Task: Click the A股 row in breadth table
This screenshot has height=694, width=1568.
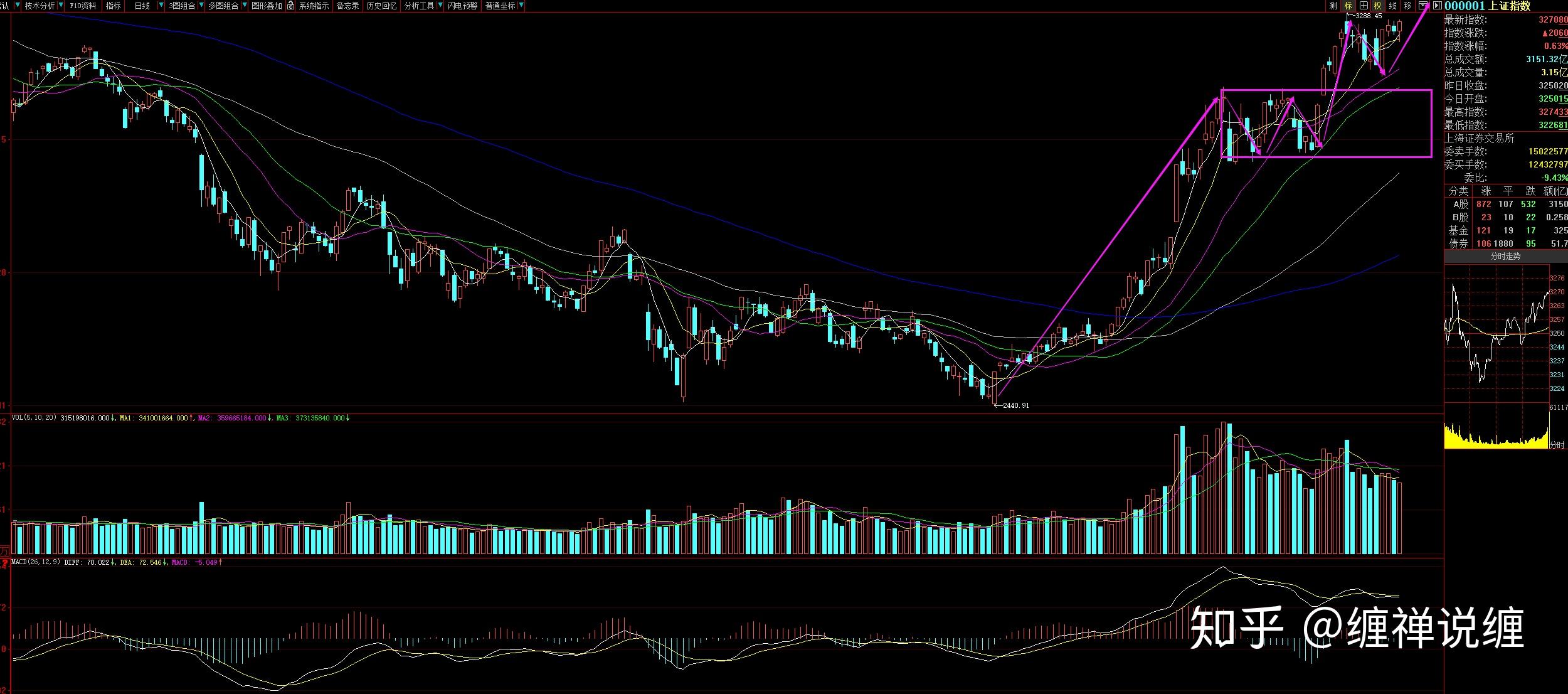Action: click(1505, 204)
